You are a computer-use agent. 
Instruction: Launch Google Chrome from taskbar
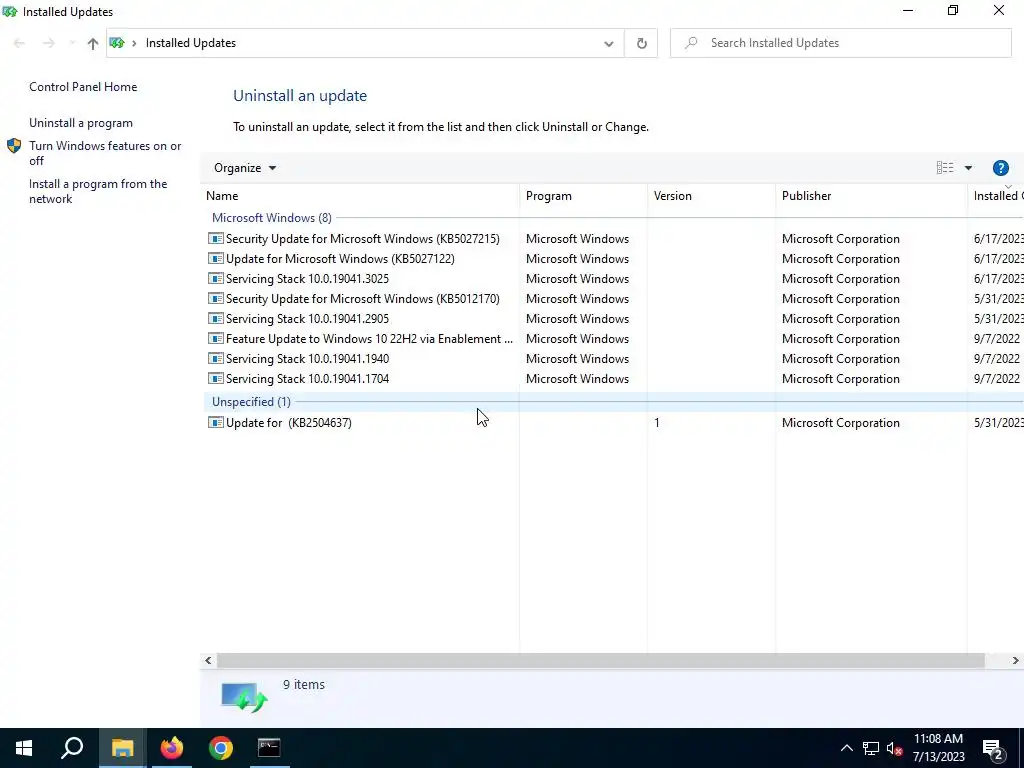point(221,748)
